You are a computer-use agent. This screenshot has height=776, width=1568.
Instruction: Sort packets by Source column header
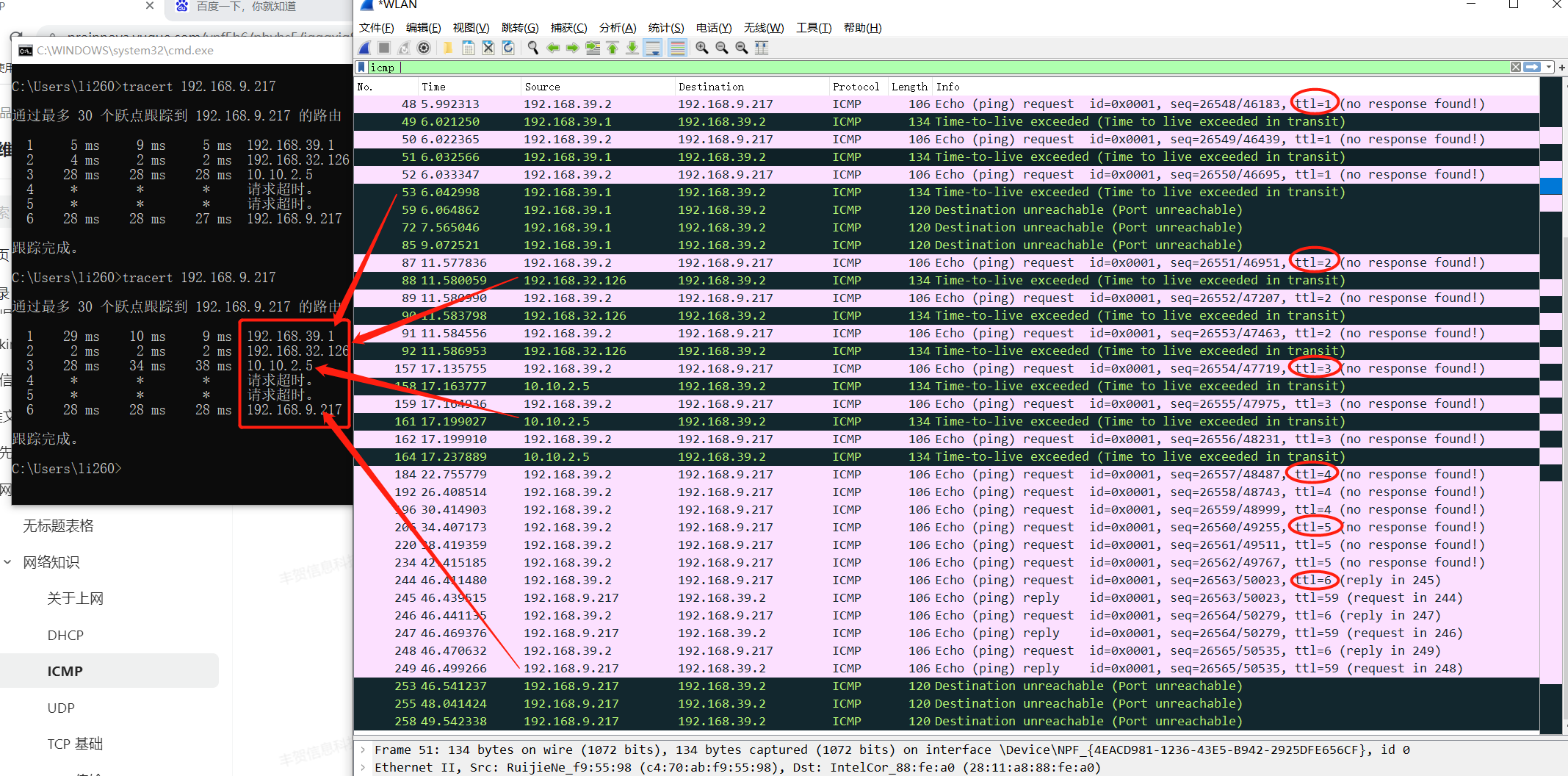click(x=597, y=87)
